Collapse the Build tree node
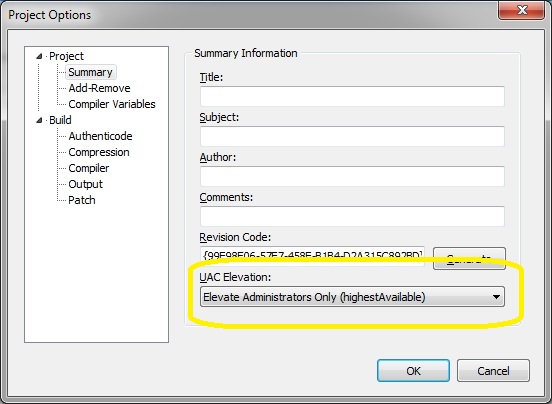This screenshot has height=404, width=552. click(x=39, y=120)
